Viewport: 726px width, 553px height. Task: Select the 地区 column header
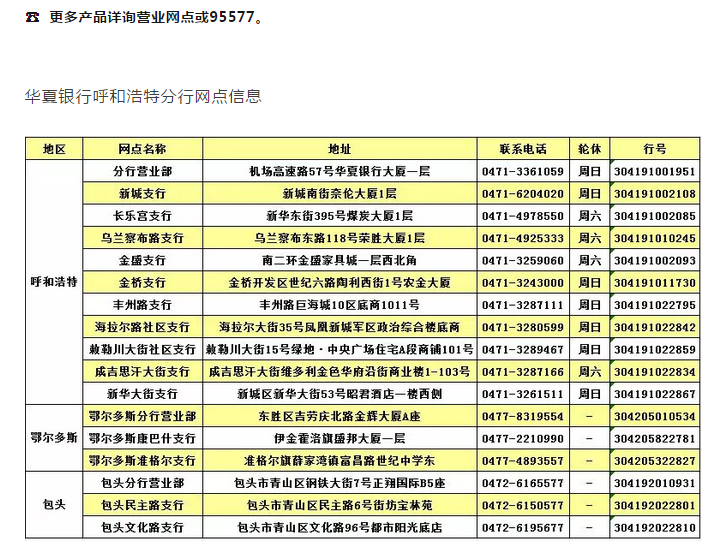tap(54, 149)
